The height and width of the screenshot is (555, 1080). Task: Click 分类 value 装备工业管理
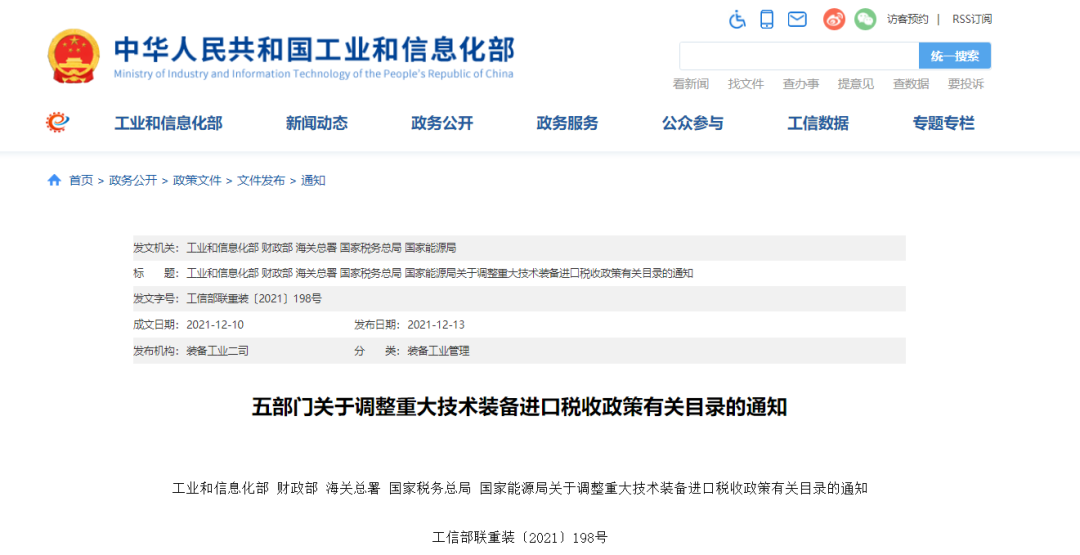click(438, 350)
